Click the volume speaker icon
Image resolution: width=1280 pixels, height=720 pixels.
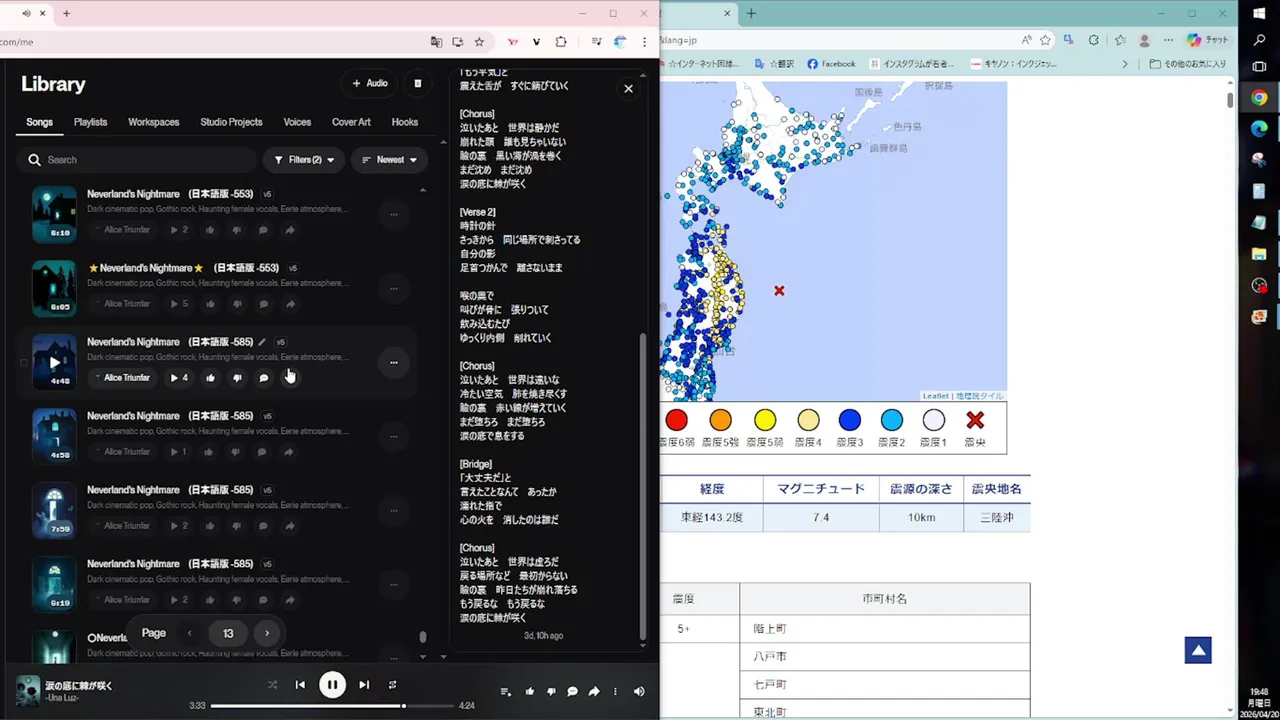(639, 691)
